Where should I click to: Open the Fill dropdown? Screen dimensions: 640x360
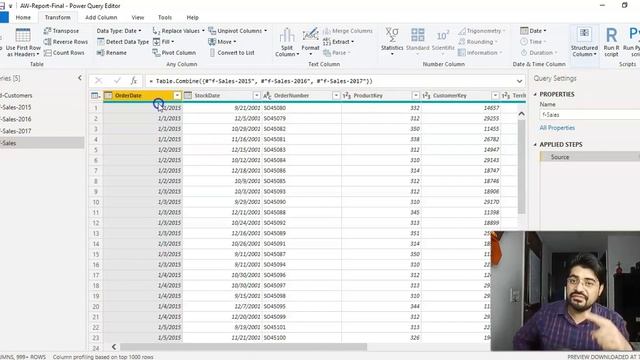pos(163,42)
